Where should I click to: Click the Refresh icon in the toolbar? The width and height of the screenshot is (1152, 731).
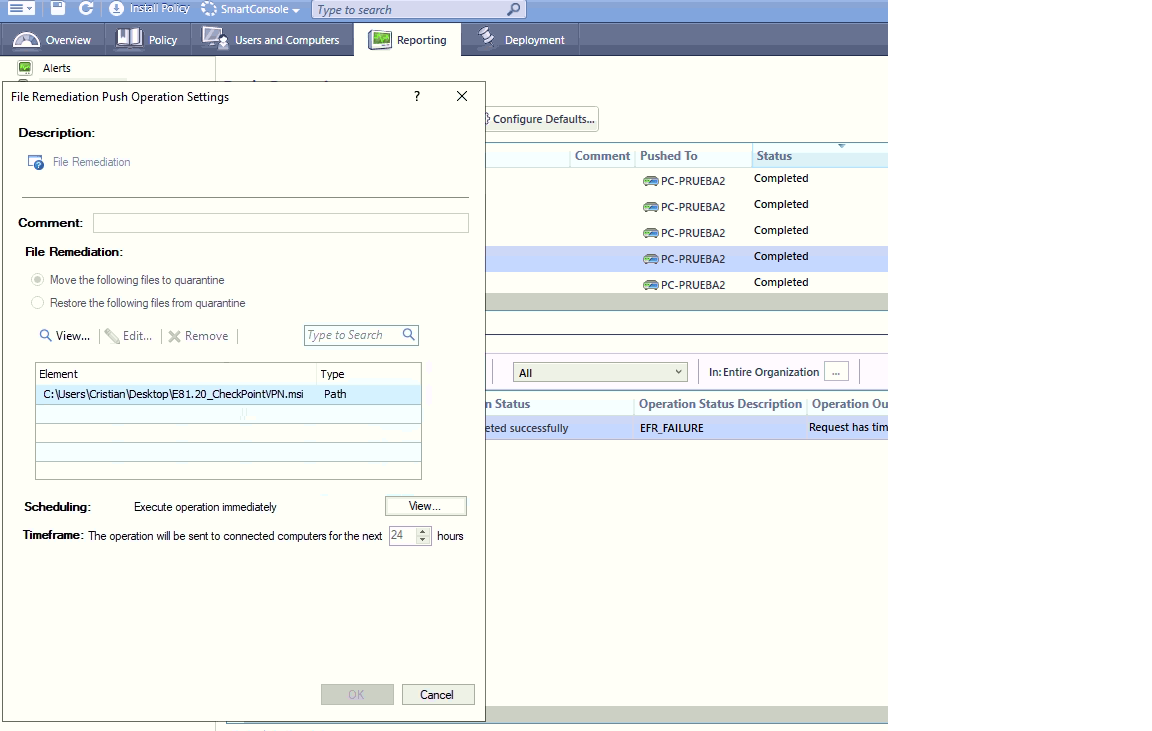pyautogui.click(x=88, y=8)
